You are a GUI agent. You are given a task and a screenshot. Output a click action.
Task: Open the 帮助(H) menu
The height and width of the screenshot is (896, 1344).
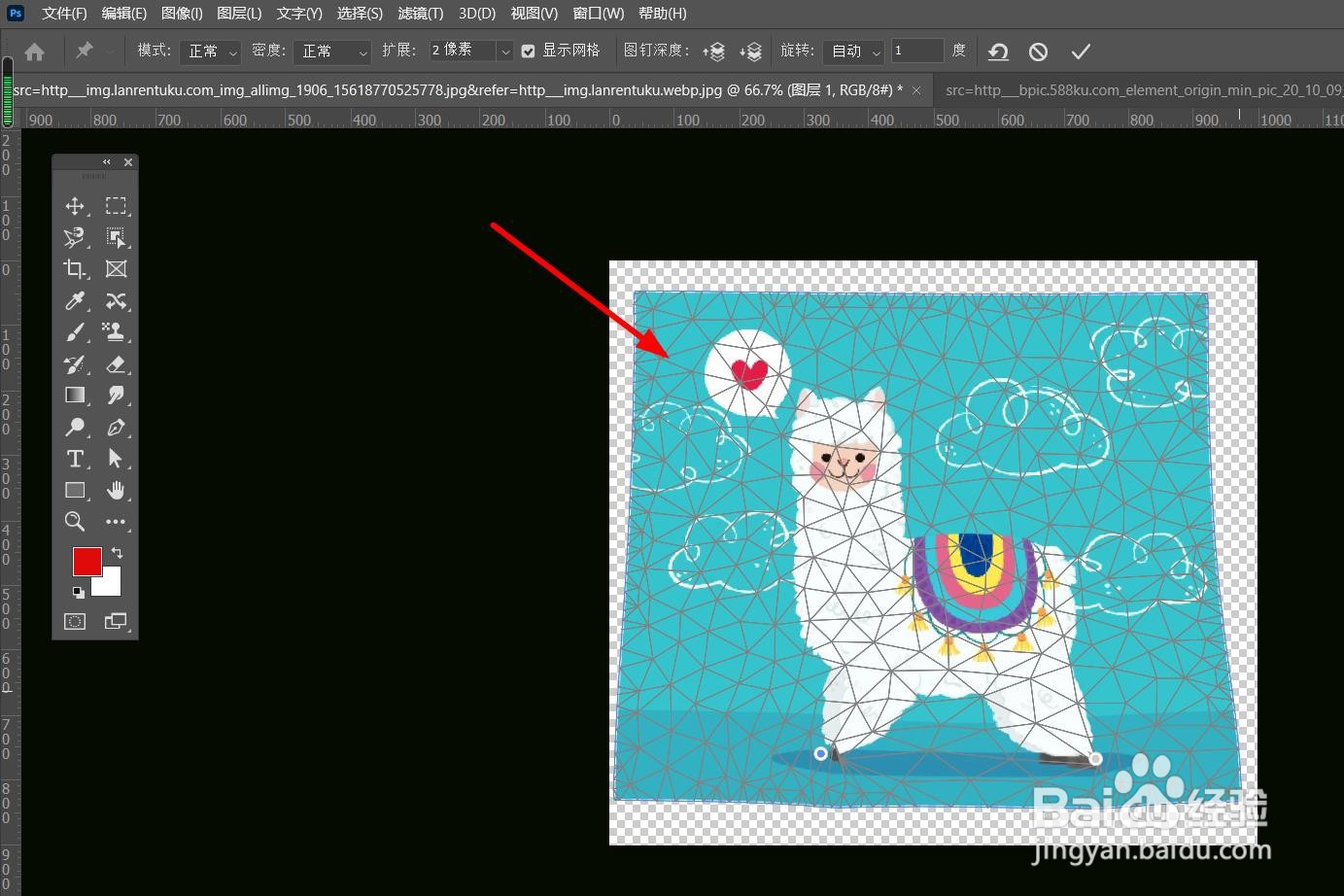pos(663,13)
